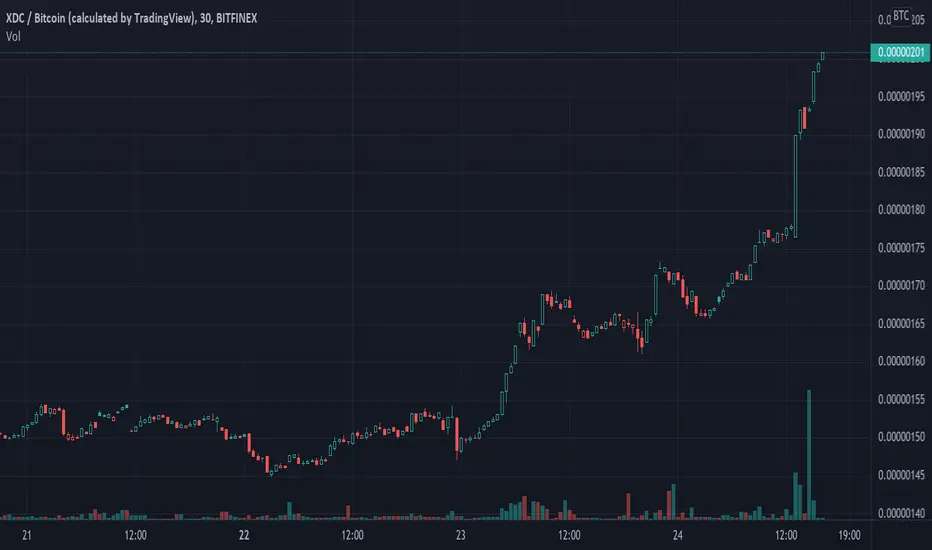This screenshot has width=932, height=550.
Task: Click the 23 date marker on time axis
Action: tap(461, 535)
